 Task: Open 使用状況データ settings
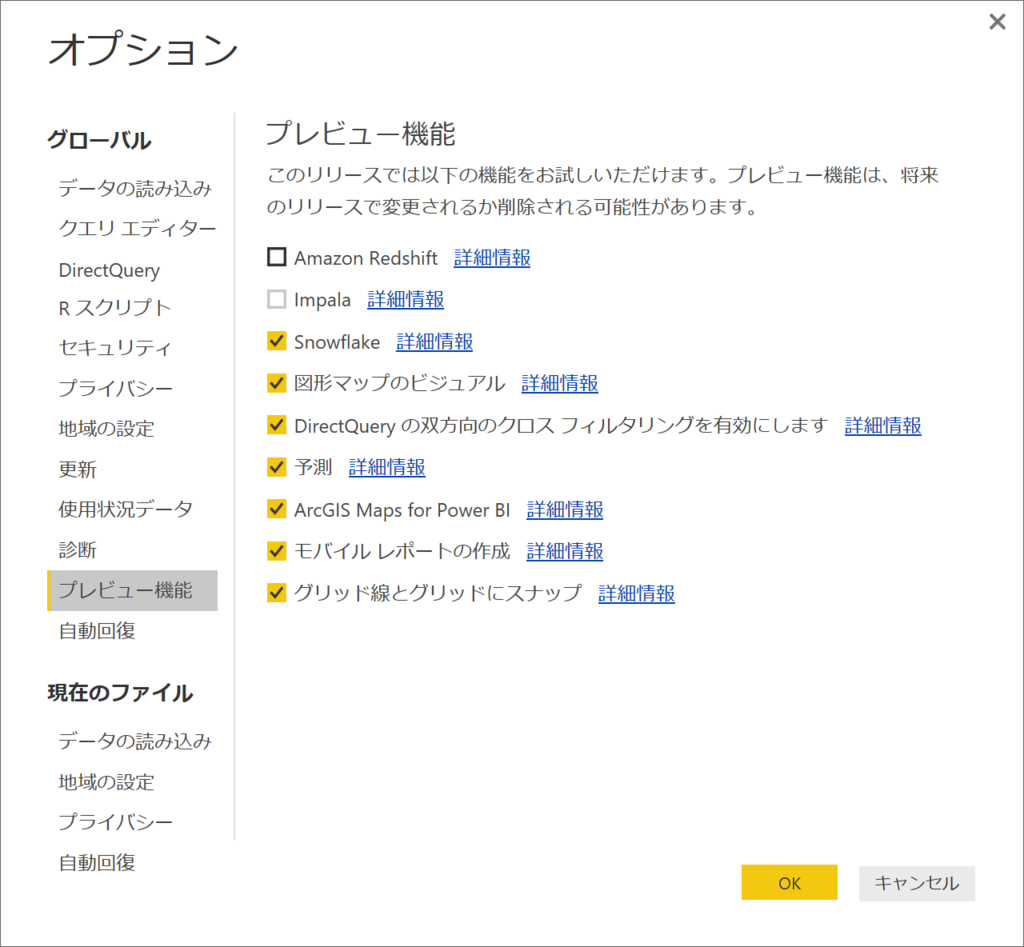coord(125,509)
